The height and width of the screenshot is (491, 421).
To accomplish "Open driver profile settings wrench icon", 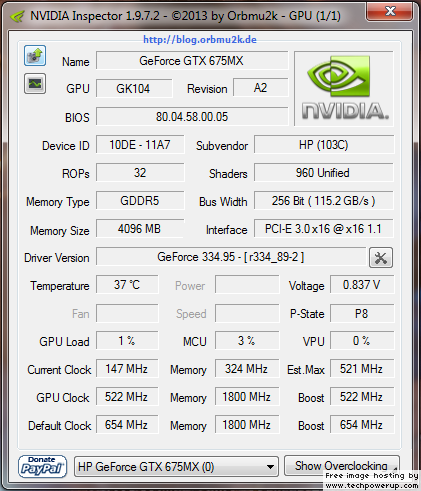I will (x=381, y=257).
